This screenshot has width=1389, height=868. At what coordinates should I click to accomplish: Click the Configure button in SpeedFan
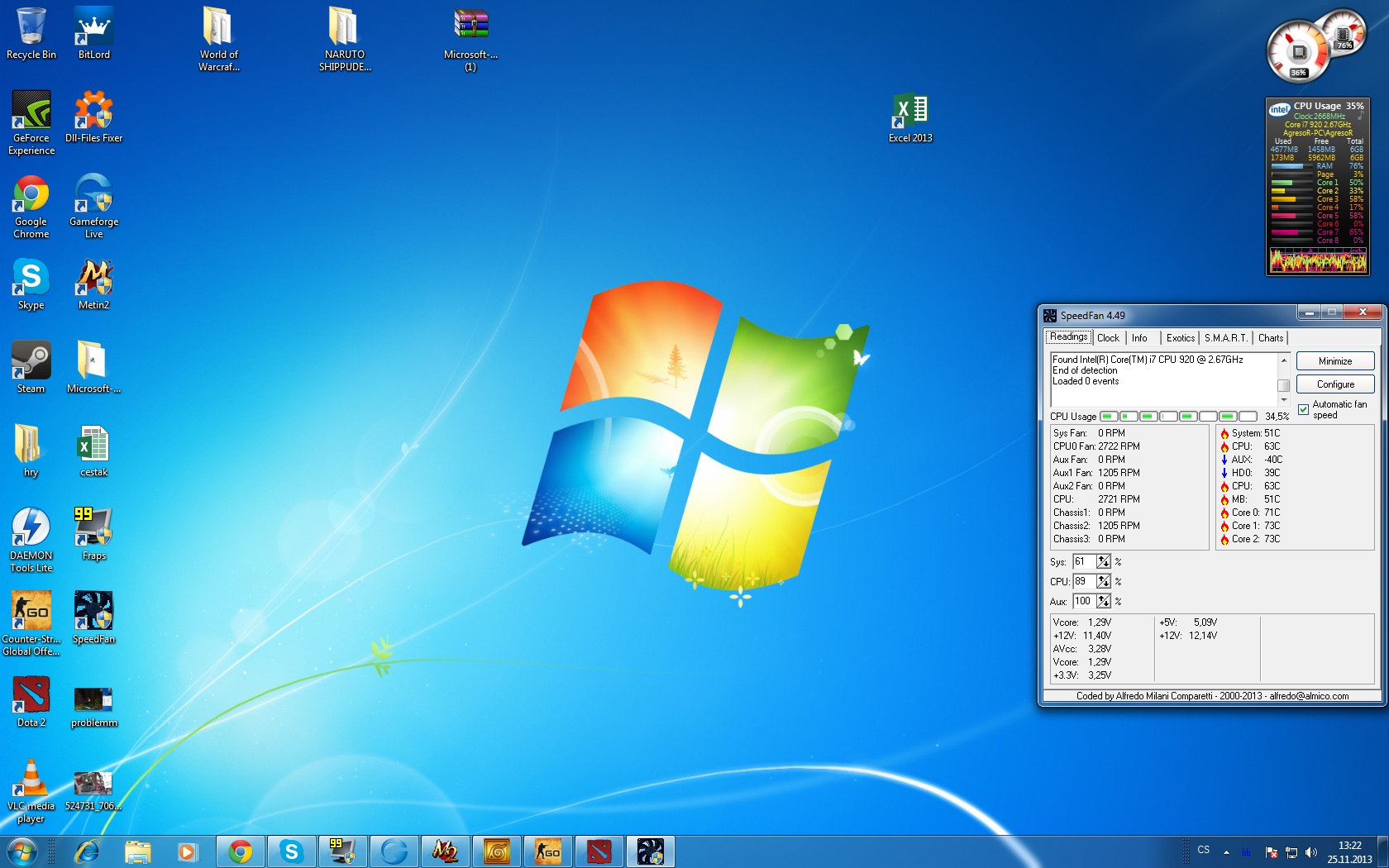[x=1335, y=384]
